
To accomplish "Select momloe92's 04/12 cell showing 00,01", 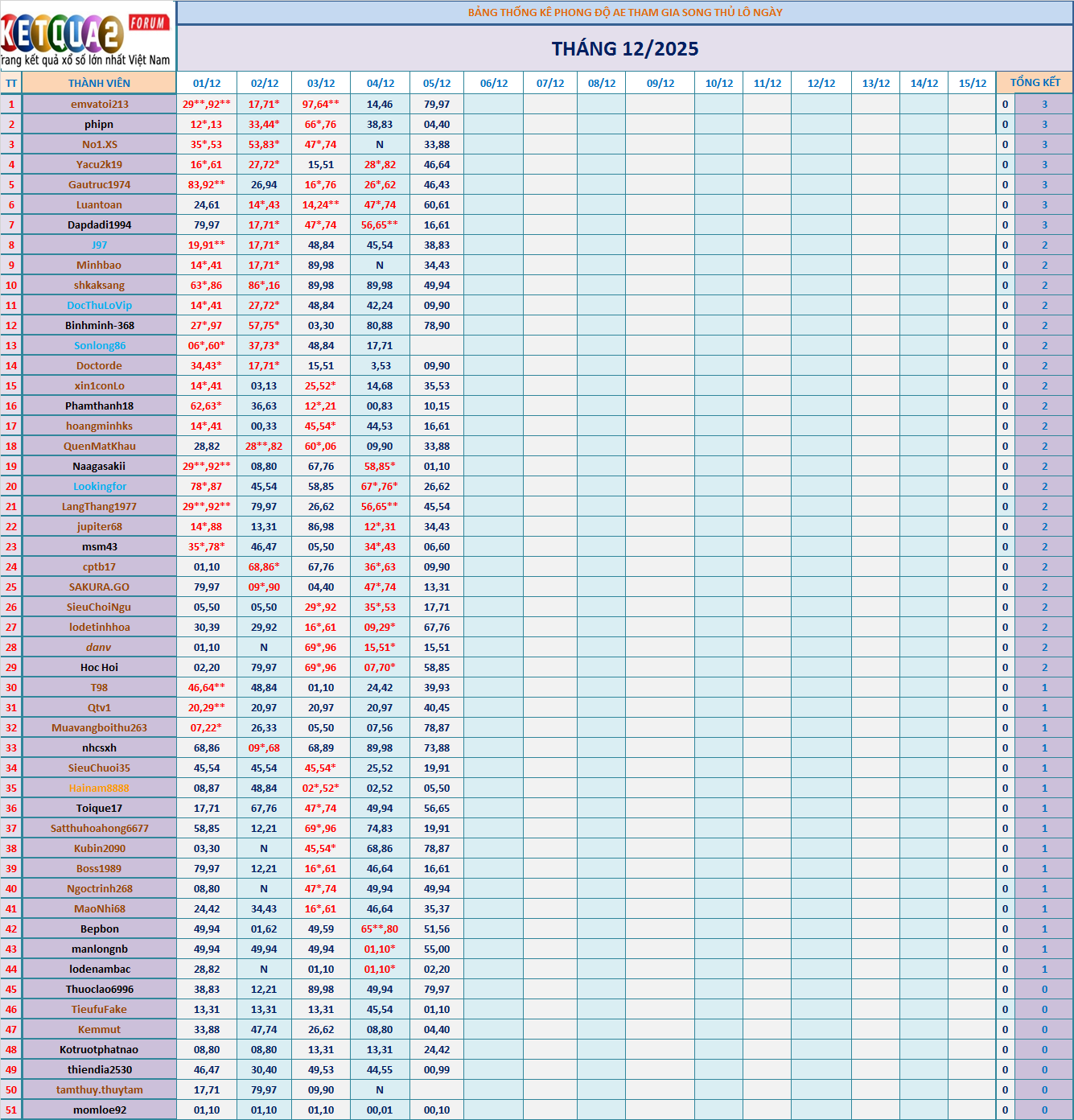I will tap(380, 1110).
